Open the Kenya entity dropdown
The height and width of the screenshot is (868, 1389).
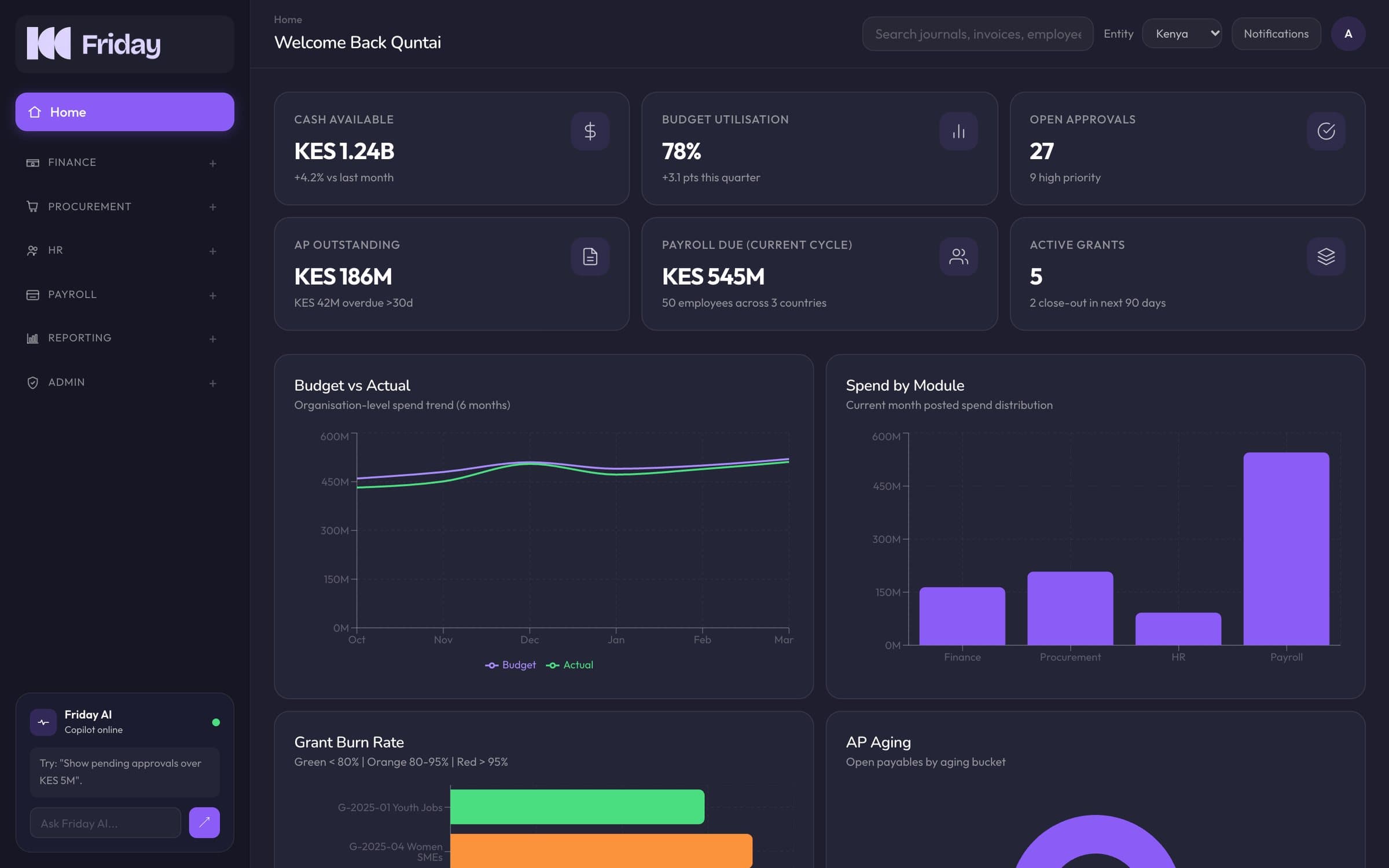tap(1182, 34)
